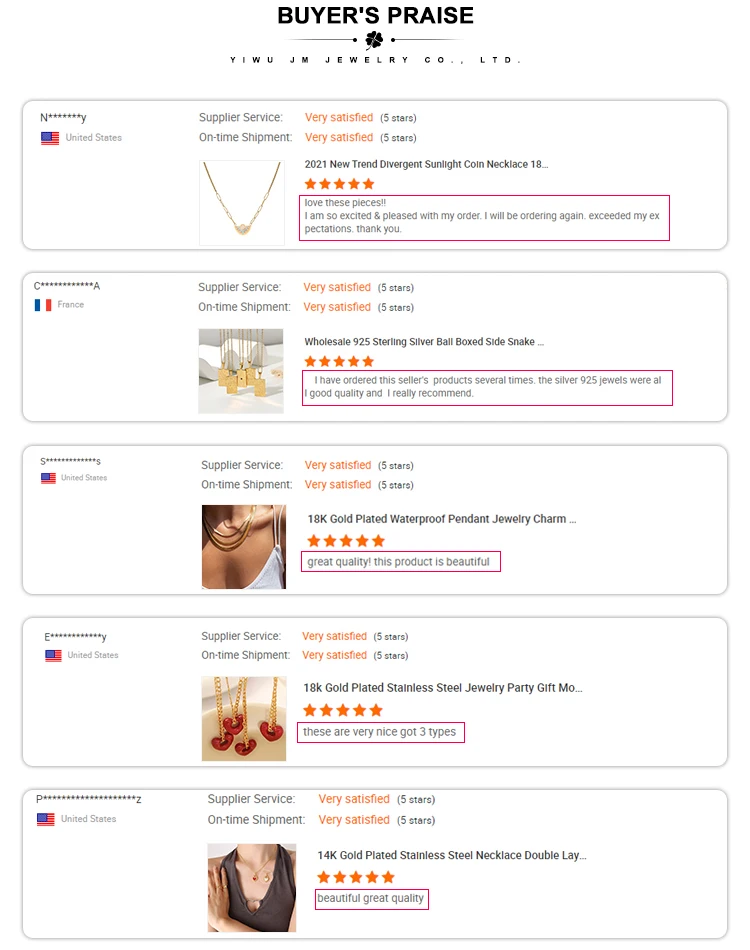The height and width of the screenshot is (950, 750).
Task: Open the red heart pendant thumbnail
Action: coord(243,718)
